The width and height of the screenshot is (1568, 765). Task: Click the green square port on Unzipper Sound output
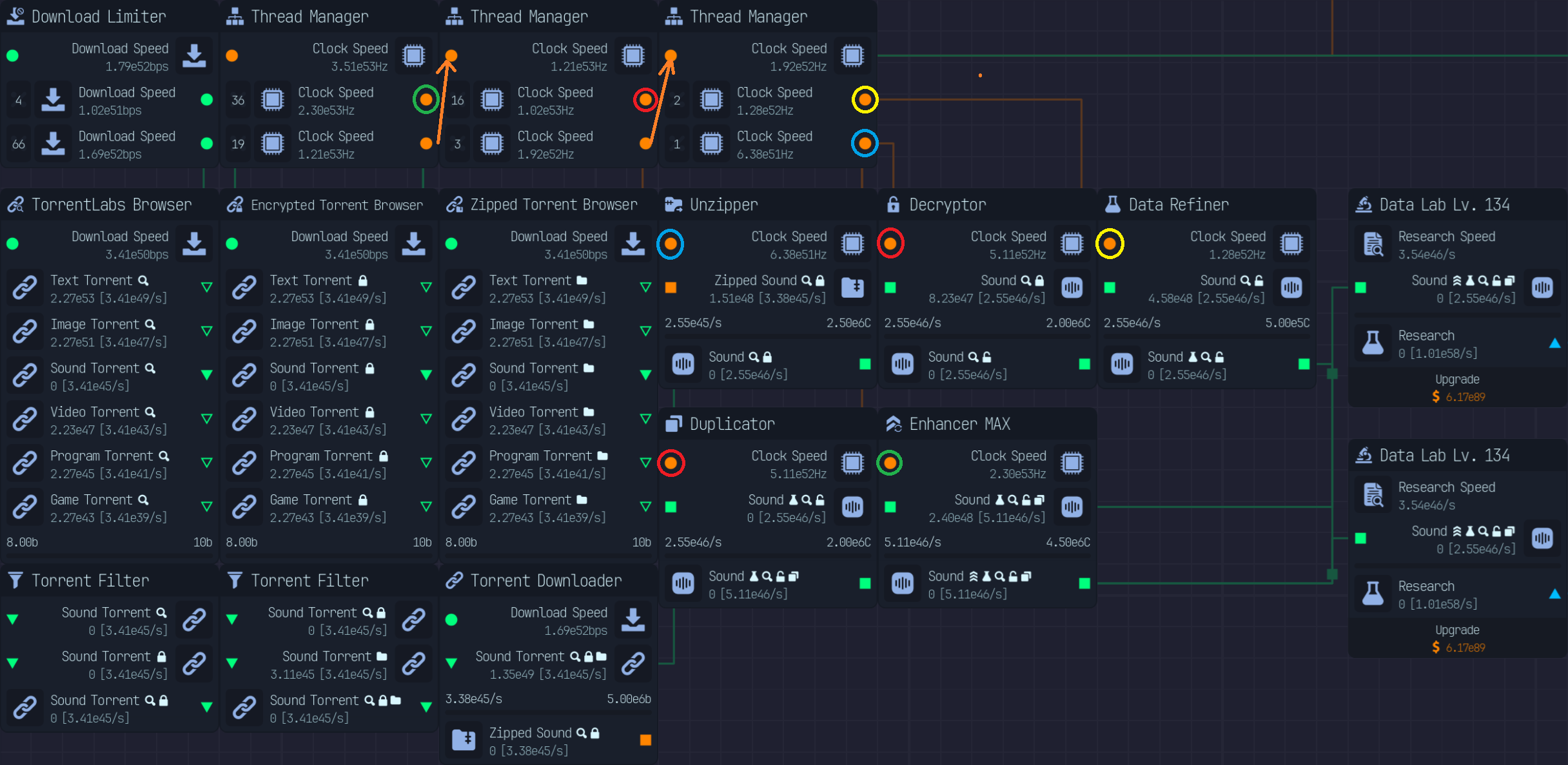point(865,364)
